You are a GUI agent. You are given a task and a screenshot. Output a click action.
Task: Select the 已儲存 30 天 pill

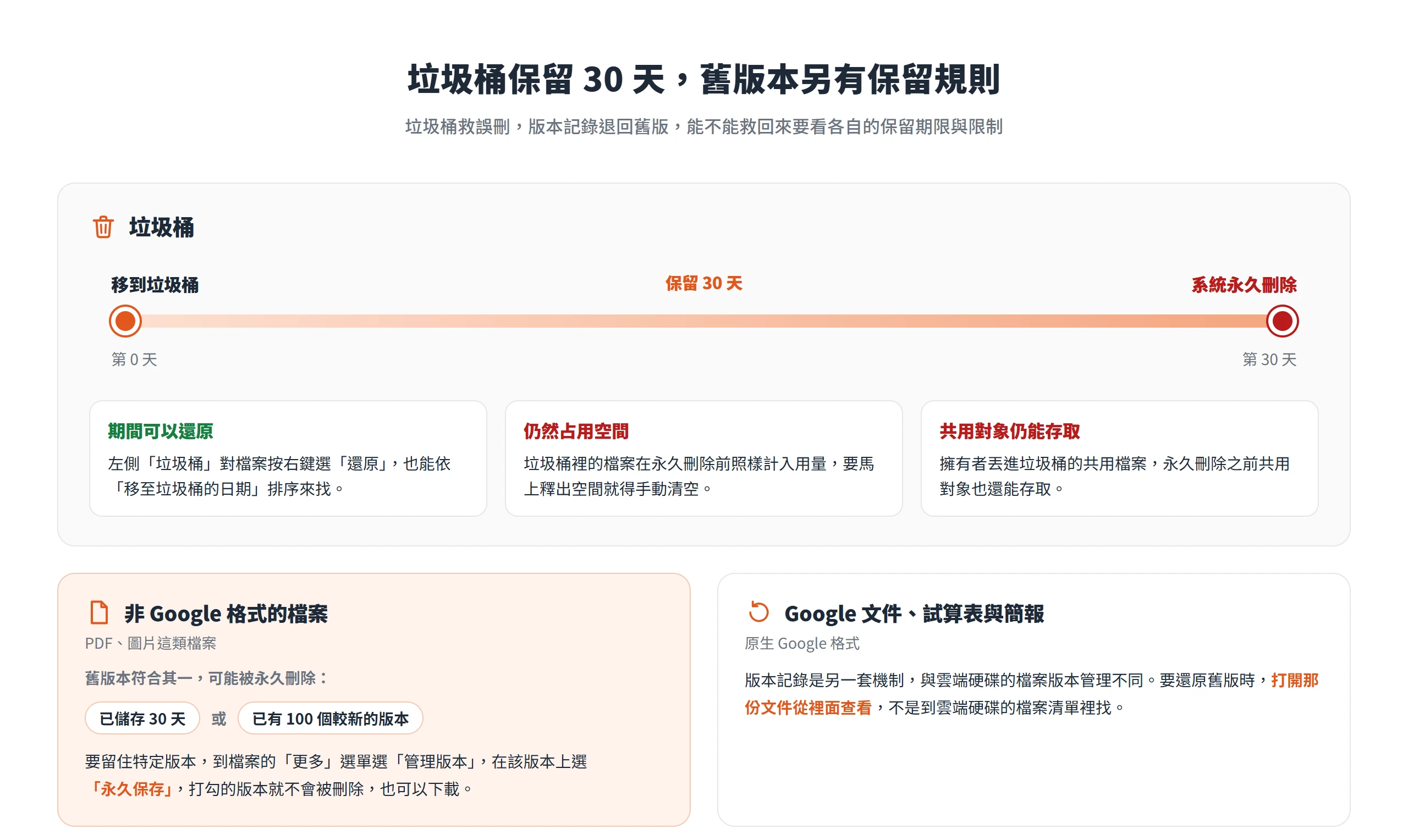[x=142, y=719]
